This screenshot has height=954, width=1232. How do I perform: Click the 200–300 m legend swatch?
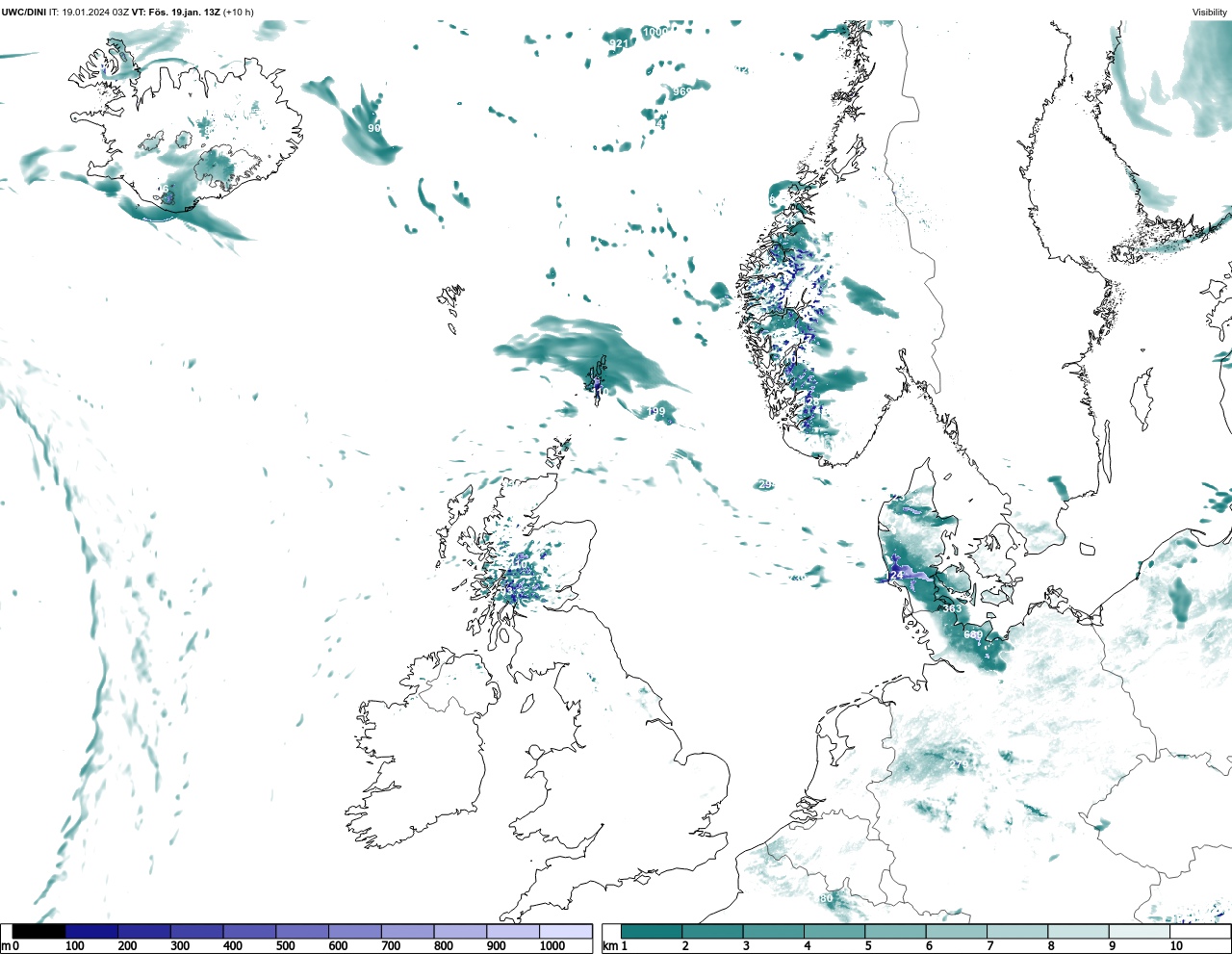click(x=144, y=931)
